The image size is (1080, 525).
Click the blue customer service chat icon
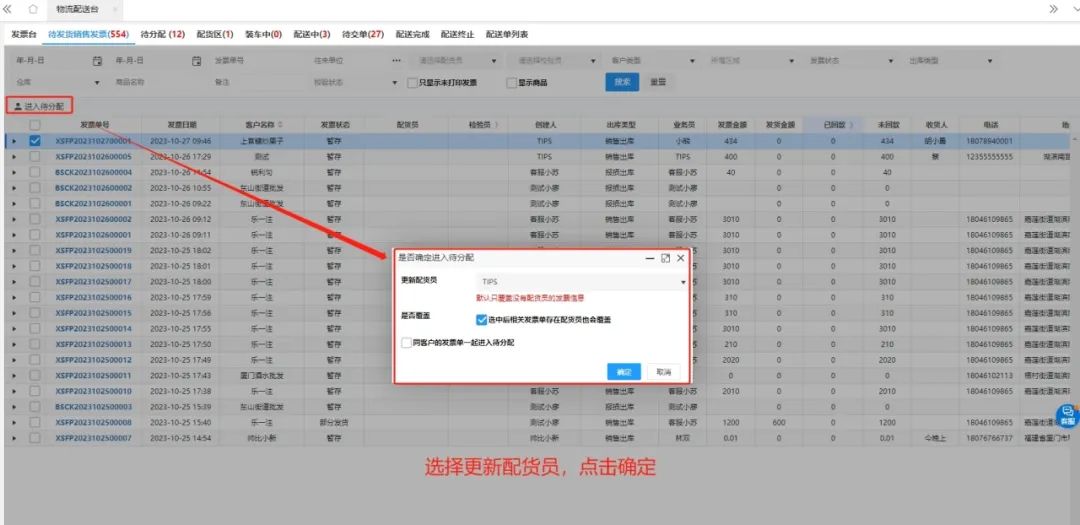[x=1066, y=411]
